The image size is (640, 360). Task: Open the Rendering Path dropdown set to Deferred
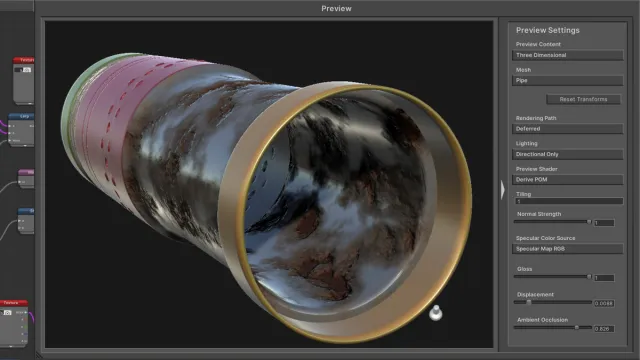tap(567, 129)
